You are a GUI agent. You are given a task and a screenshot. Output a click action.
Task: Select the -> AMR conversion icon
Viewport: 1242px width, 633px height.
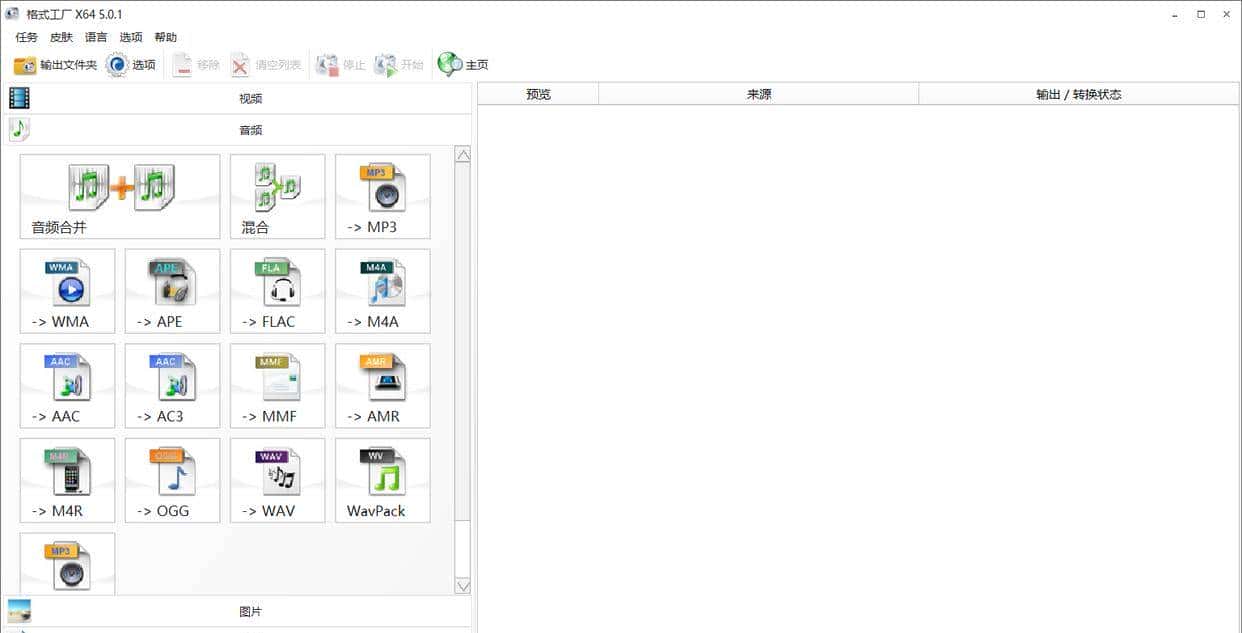tap(382, 386)
